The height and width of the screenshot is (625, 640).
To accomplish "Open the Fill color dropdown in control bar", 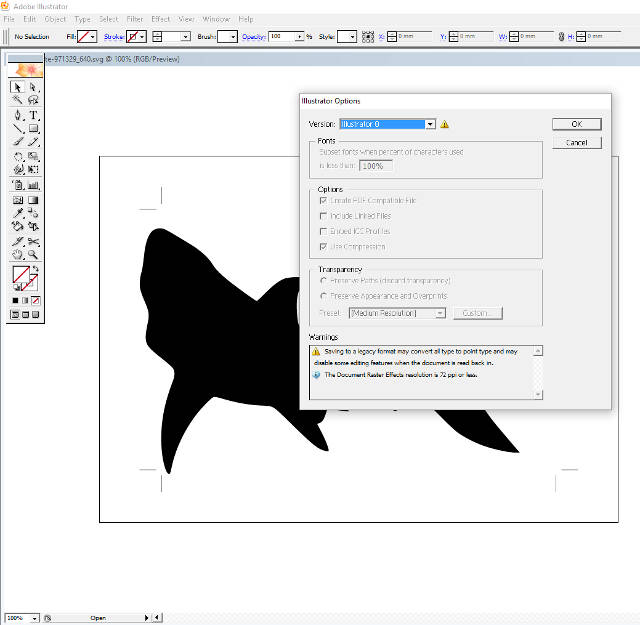I will [x=93, y=37].
